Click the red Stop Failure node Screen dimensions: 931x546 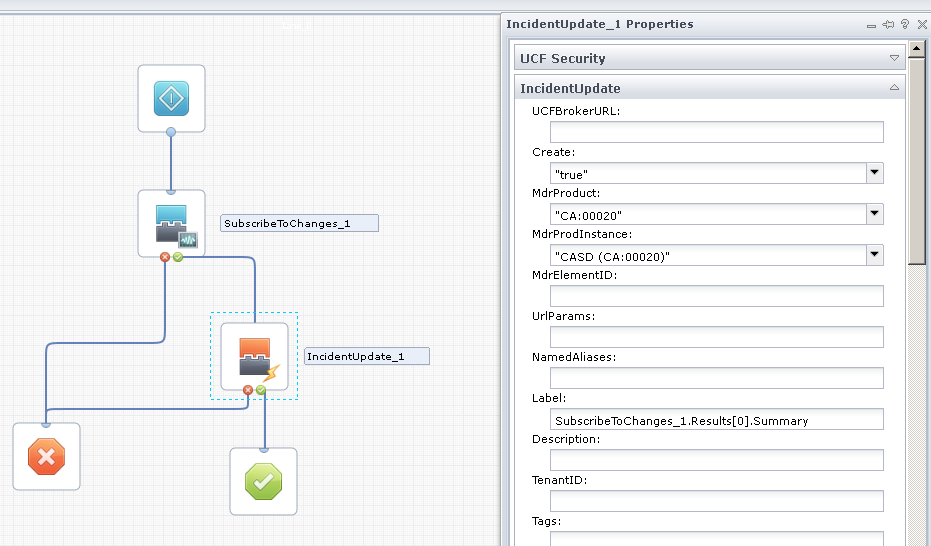tap(46, 457)
